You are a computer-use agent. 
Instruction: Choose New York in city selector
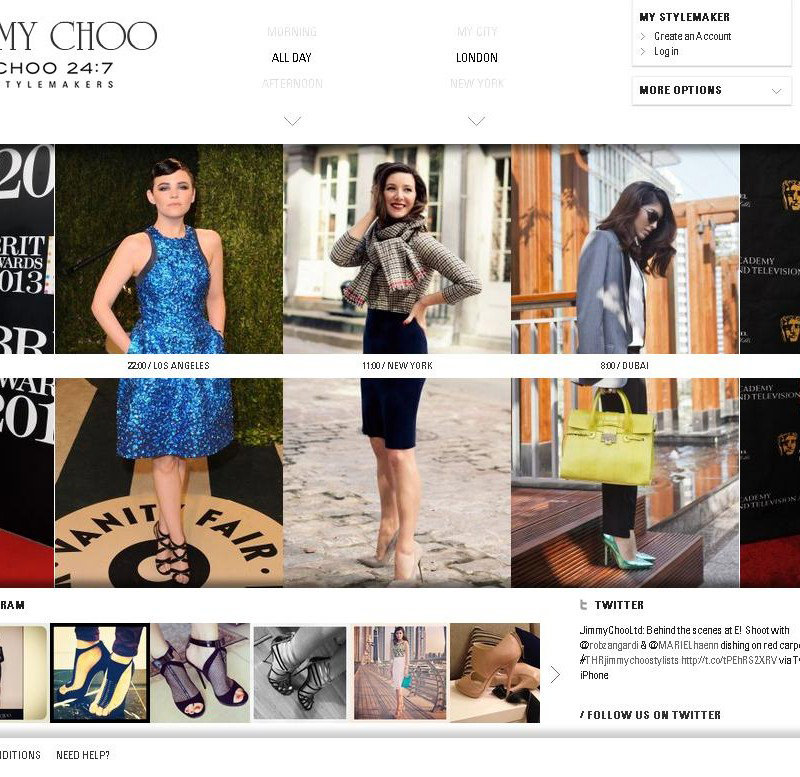477,83
